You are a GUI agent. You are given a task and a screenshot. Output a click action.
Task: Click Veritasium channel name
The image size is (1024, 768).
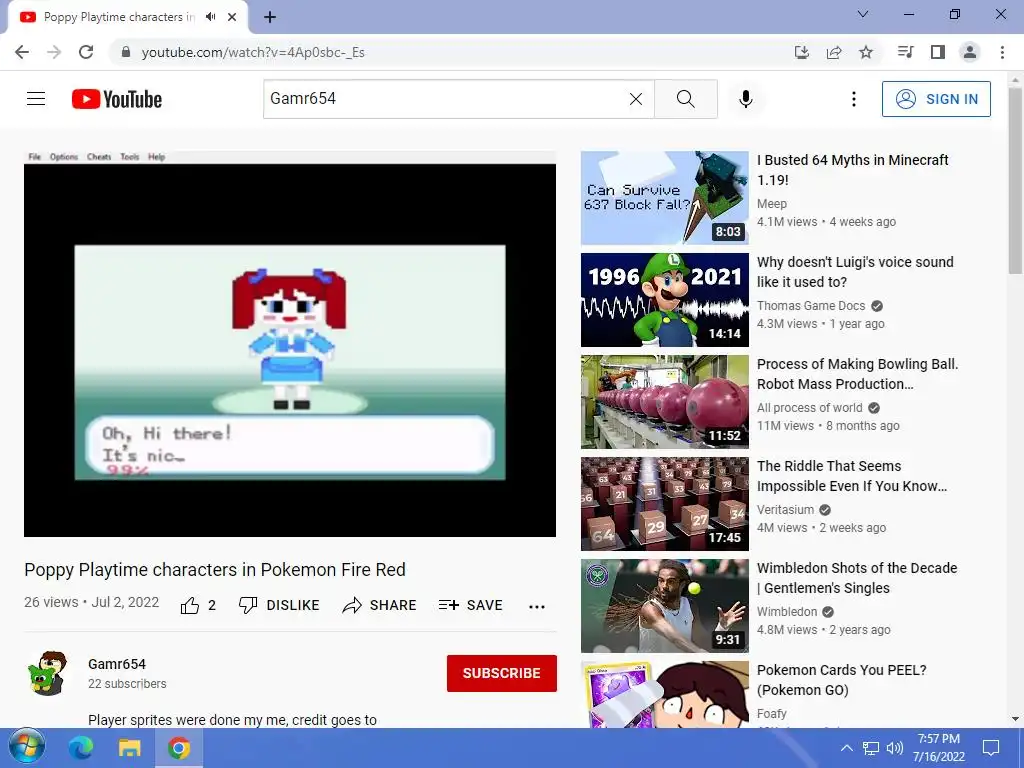coord(785,509)
